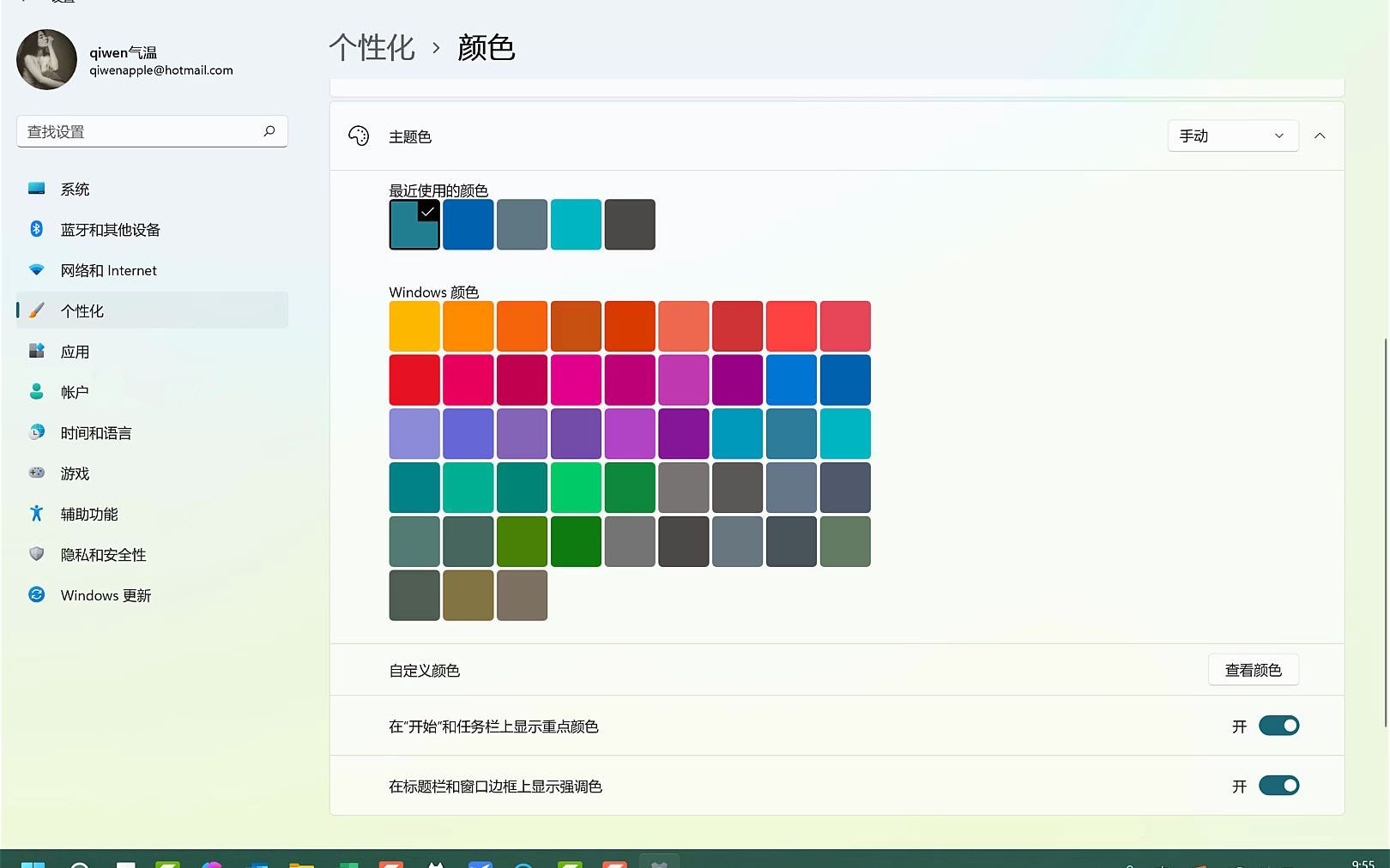Image resolution: width=1390 pixels, height=868 pixels.
Task: Navigate back to 个性化 via breadcrumb
Action: (x=372, y=47)
